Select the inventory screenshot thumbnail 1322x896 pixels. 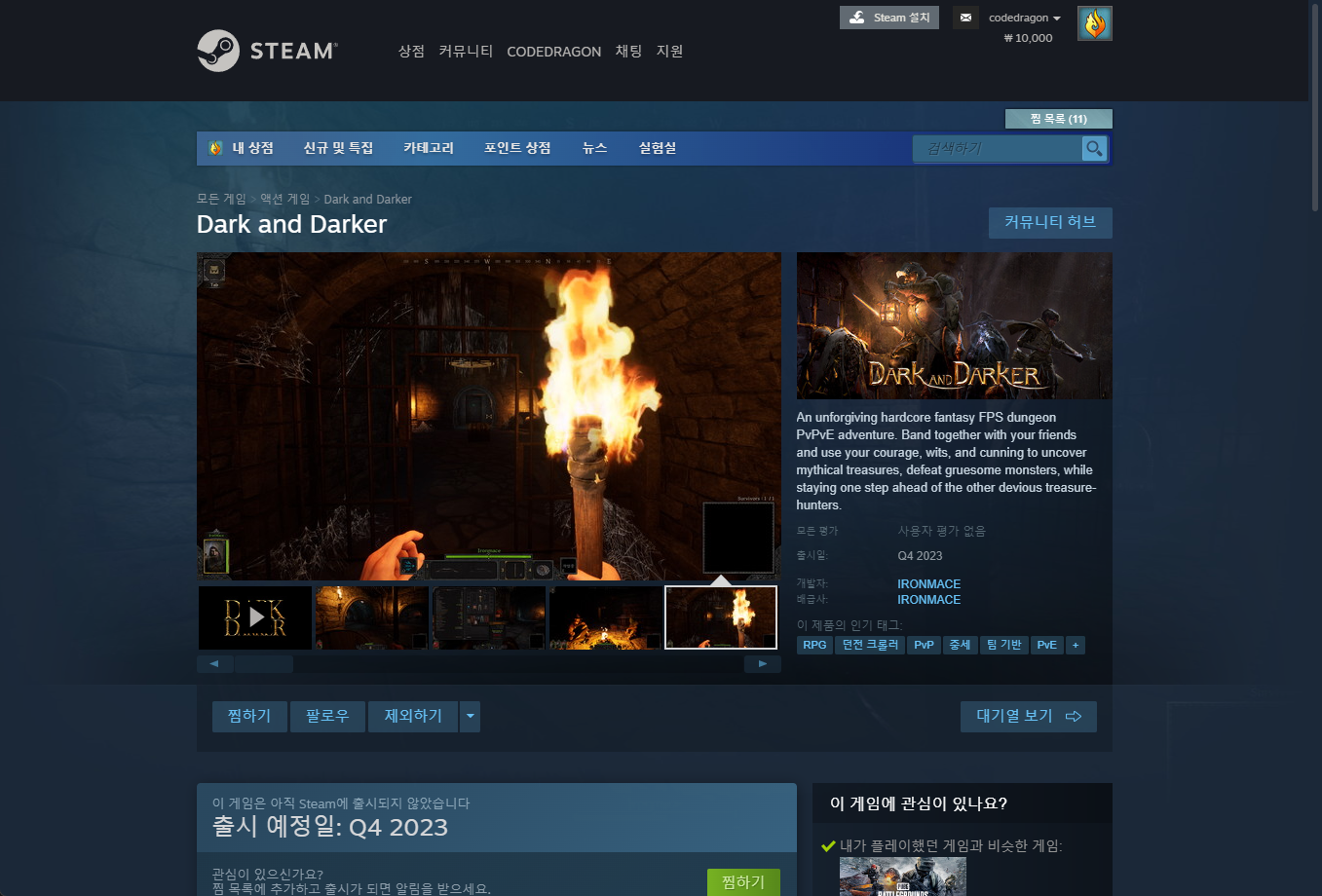click(x=489, y=617)
